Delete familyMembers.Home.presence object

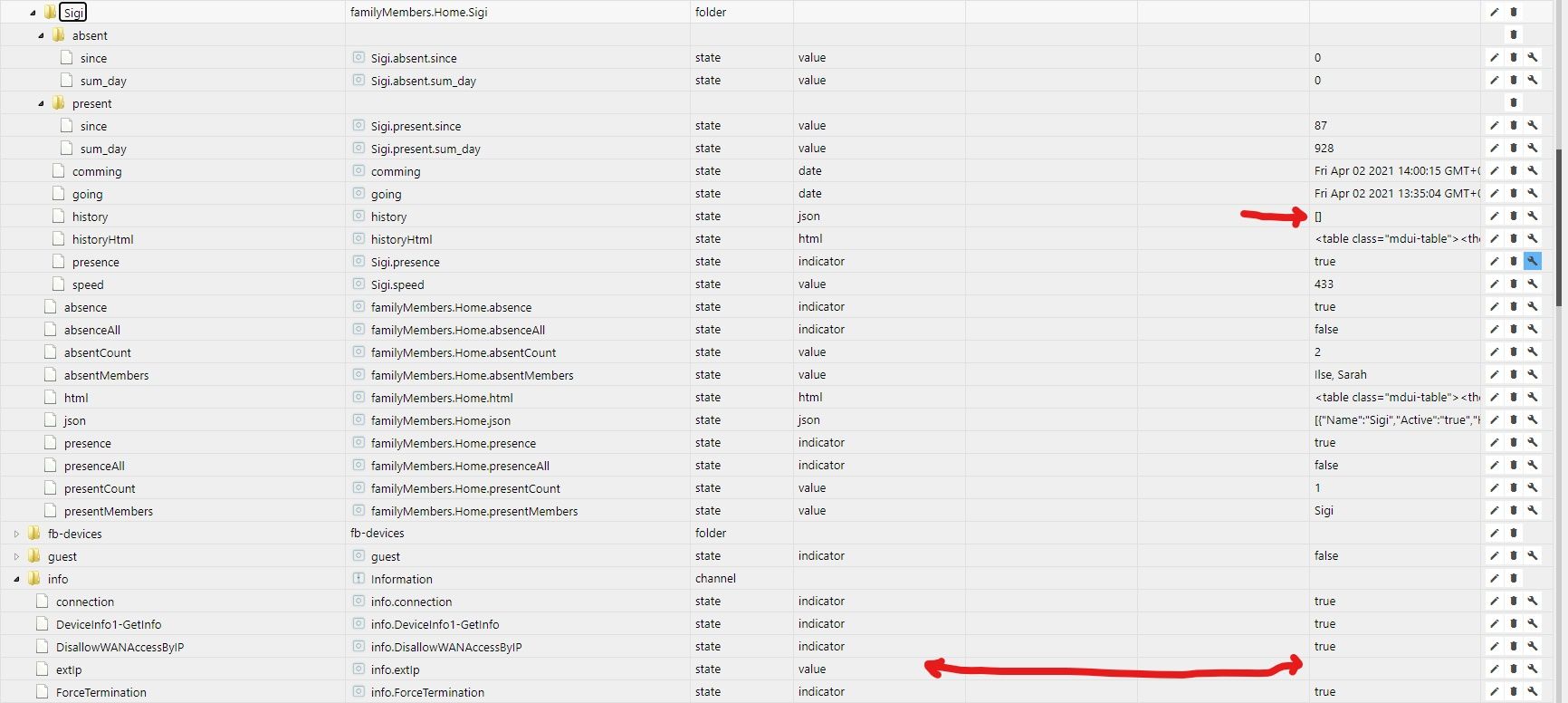(x=1514, y=443)
